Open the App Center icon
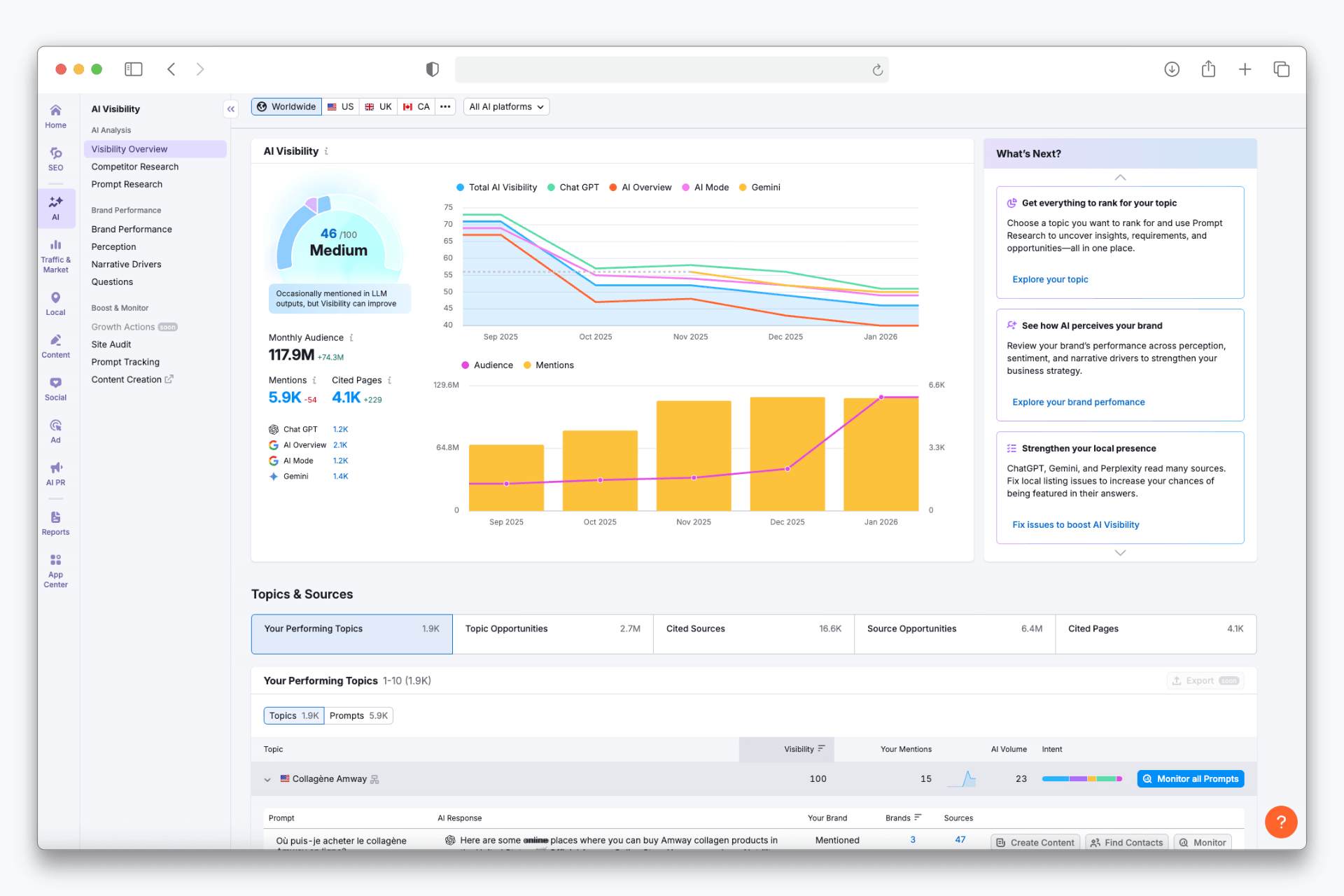This screenshot has height=896, width=1344. [x=55, y=570]
